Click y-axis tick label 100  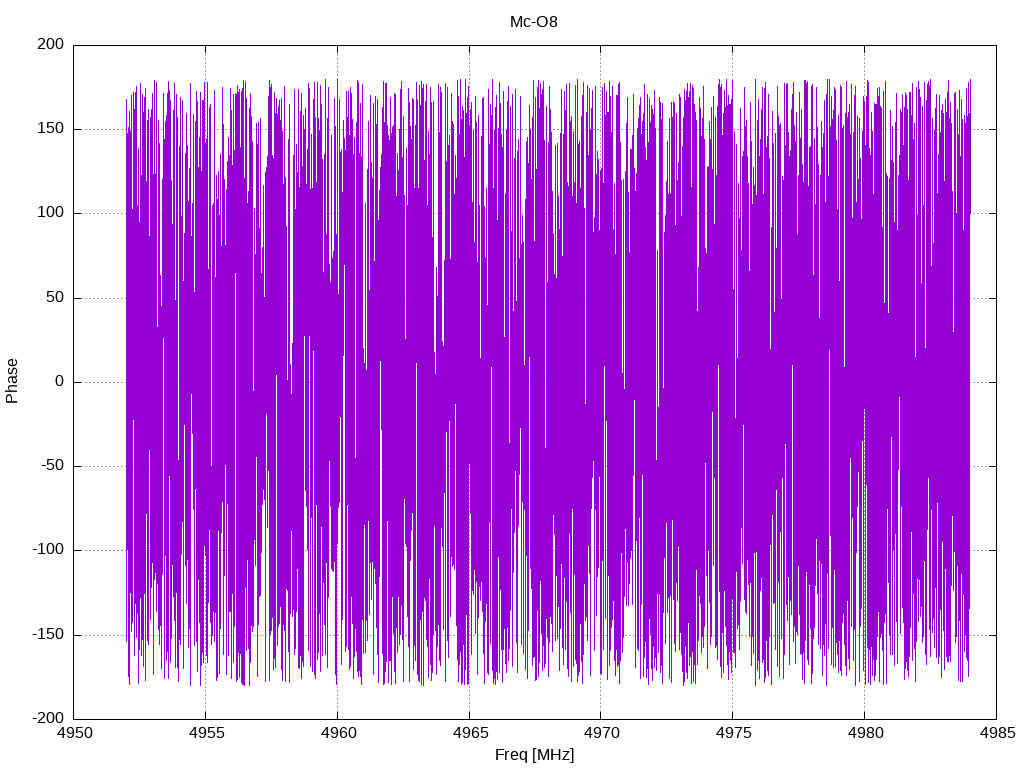[x=51, y=213]
